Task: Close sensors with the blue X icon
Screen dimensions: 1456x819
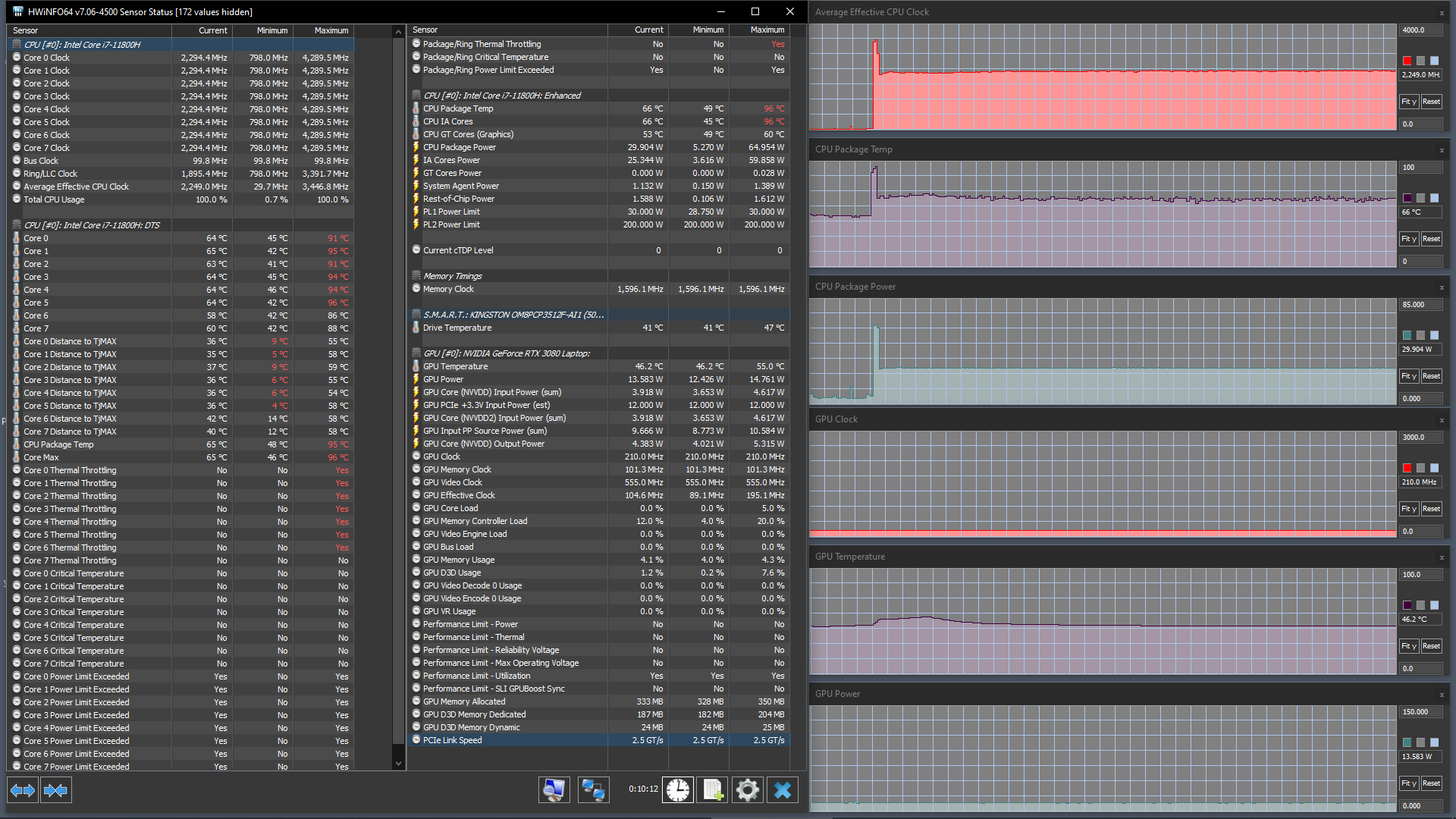Action: (783, 790)
